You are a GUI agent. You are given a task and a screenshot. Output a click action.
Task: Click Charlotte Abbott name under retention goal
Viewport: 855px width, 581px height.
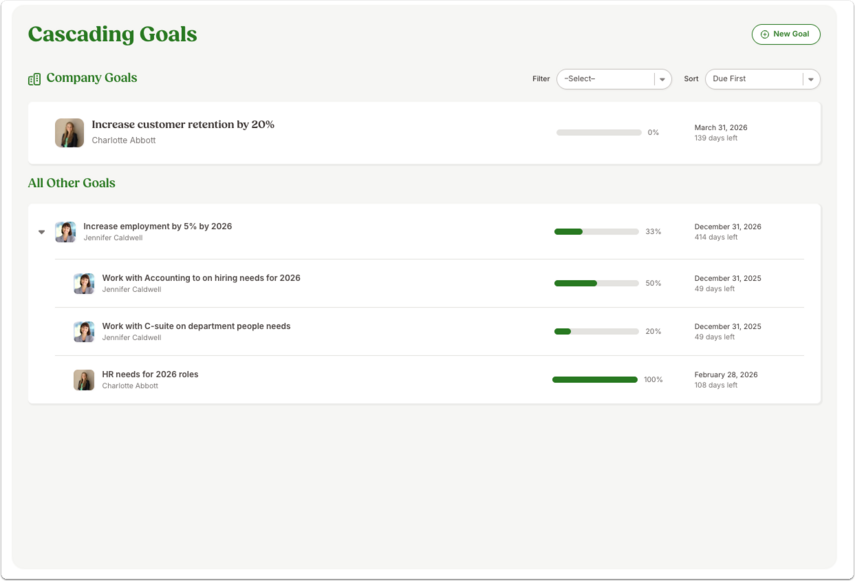point(124,141)
